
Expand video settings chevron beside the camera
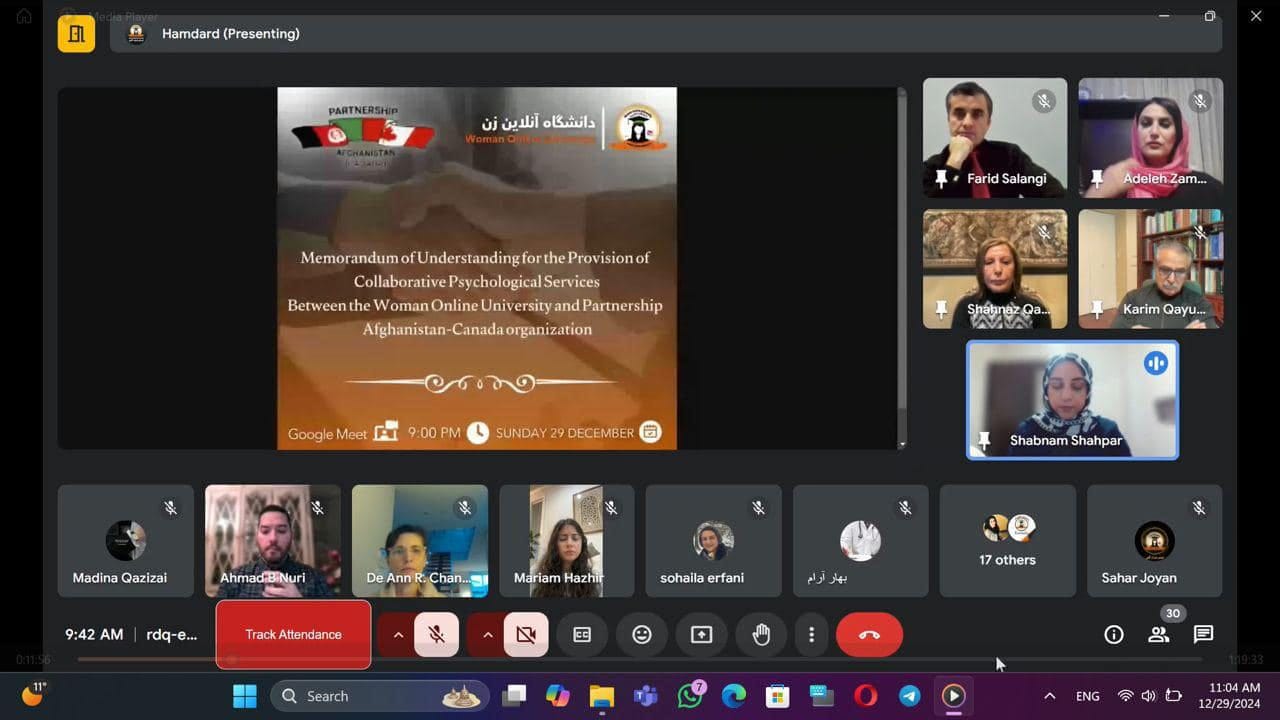click(x=488, y=635)
